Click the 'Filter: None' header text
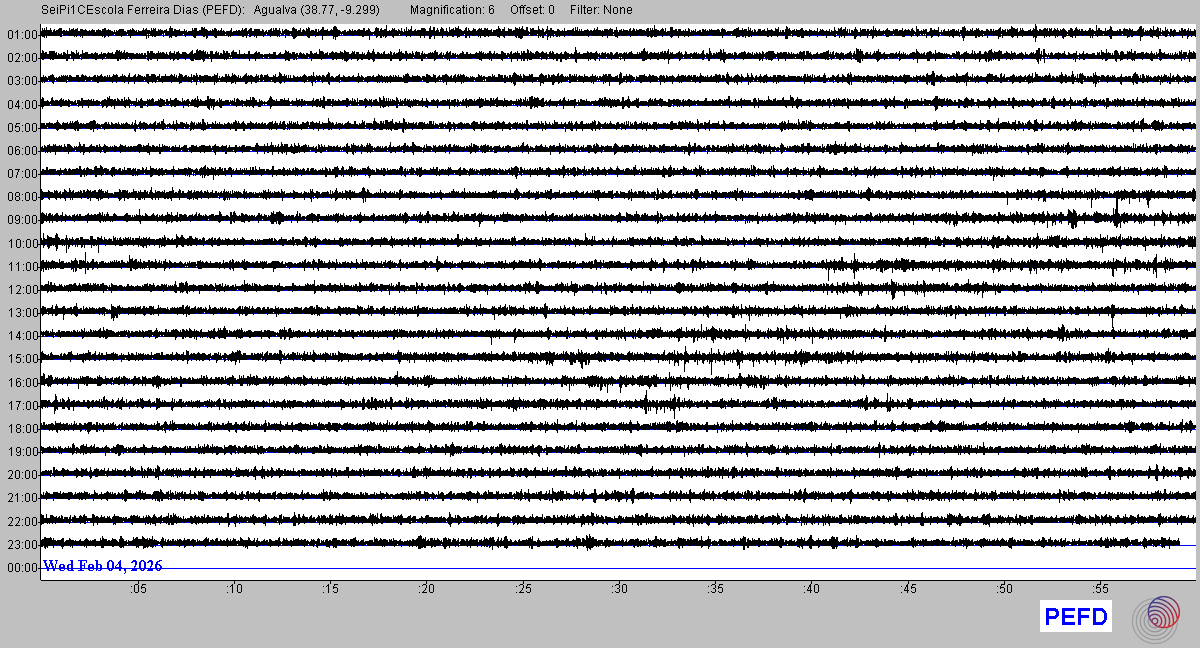Image resolution: width=1200 pixels, height=648 pixels. pyautogui.click(x=601, y=10)
